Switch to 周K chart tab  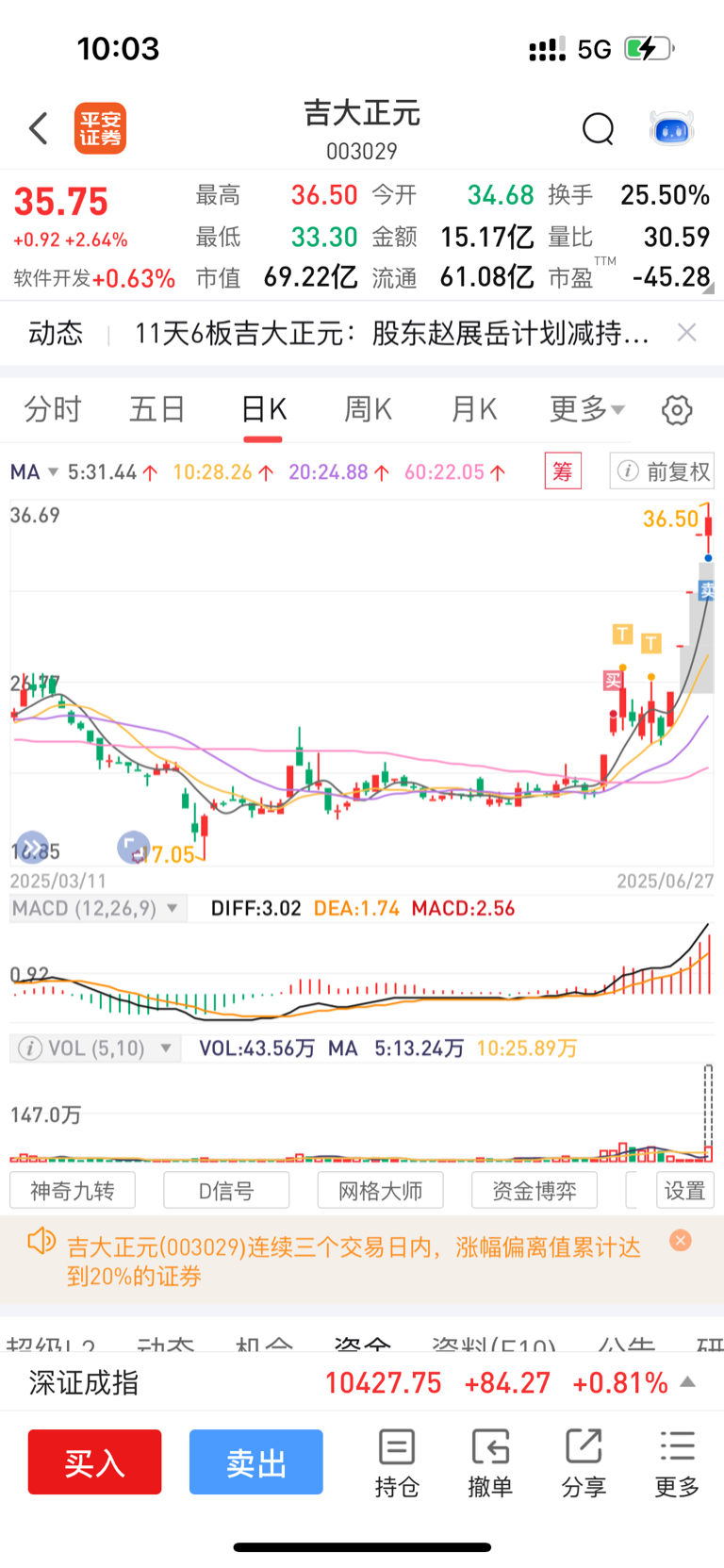(x=368, y=410)
